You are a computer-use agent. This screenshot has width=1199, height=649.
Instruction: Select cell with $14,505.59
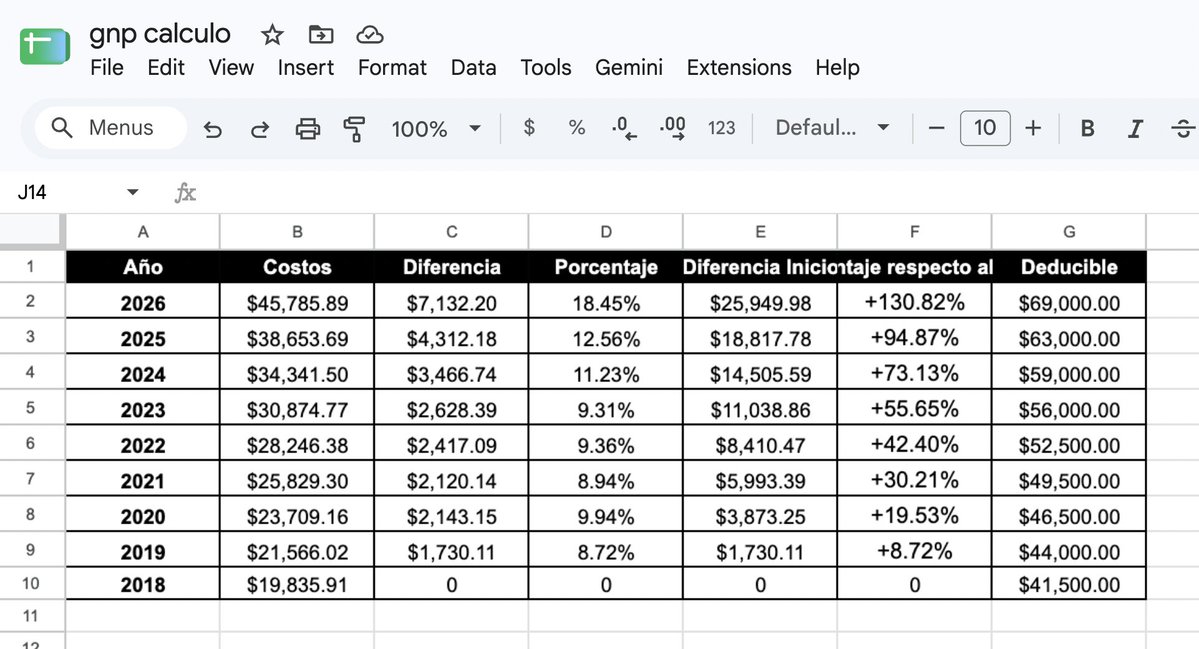point(760,373)
